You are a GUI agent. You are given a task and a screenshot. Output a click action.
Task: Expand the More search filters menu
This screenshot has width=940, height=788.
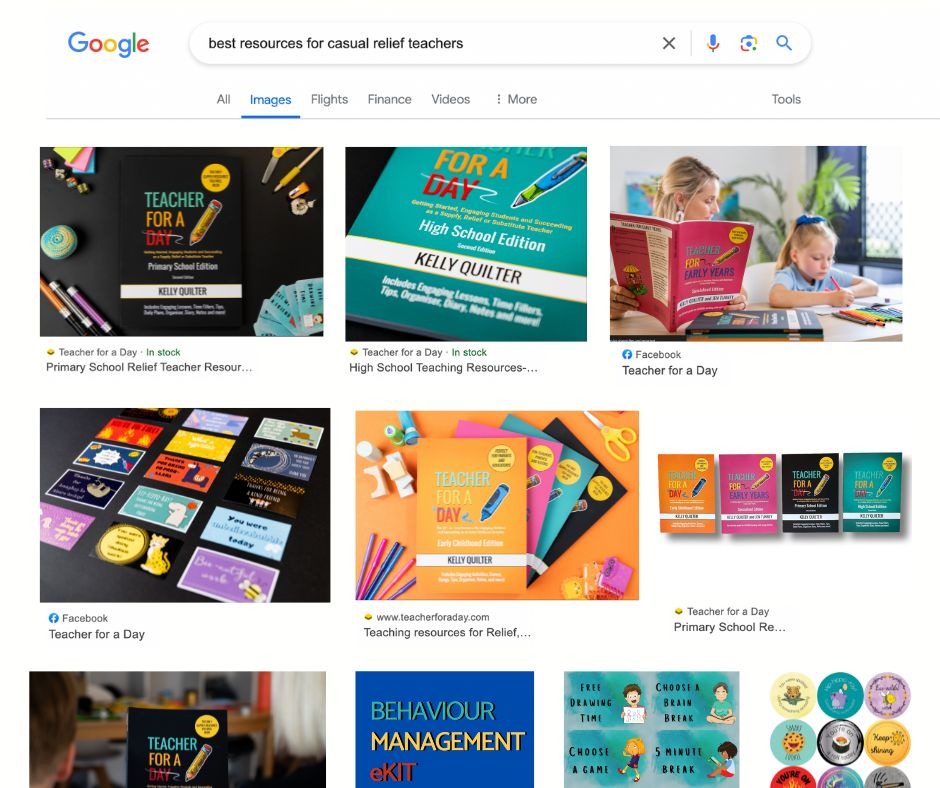click(516, 99)
